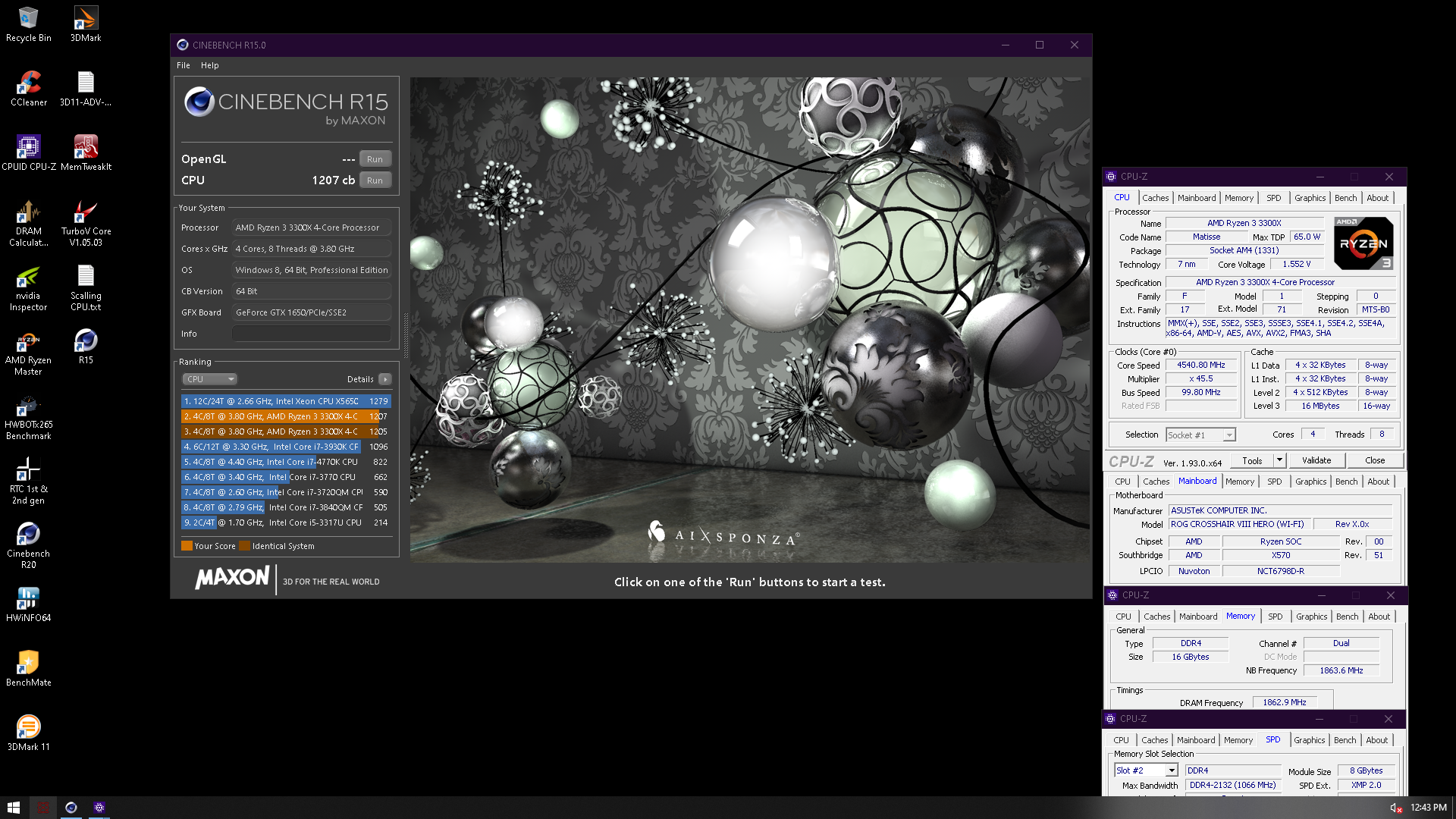The image size is (1456, 819).
Task: Click the red taskbar application icon
Action: (x=42, y=808)
